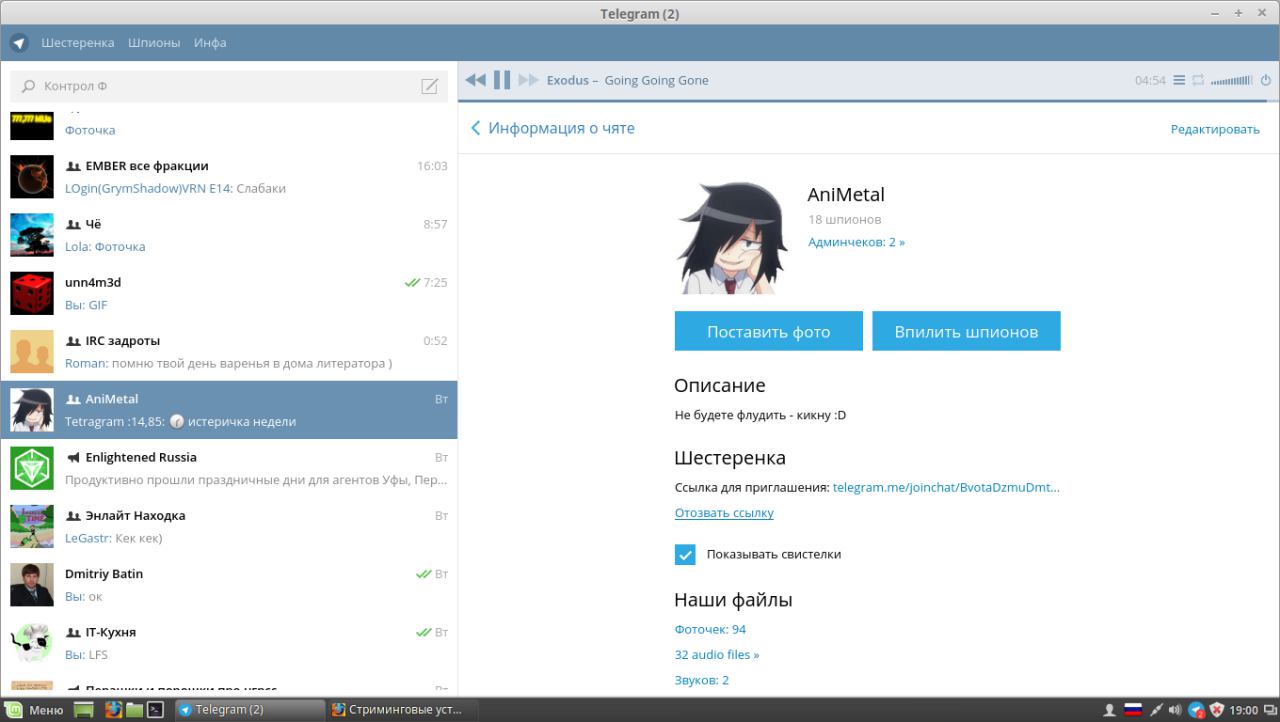The height and width of the screenshot is (722, 1280).
Task: Toggle repeat mode for audio player
Action: pyautogui.click(x=1198, y=80)
